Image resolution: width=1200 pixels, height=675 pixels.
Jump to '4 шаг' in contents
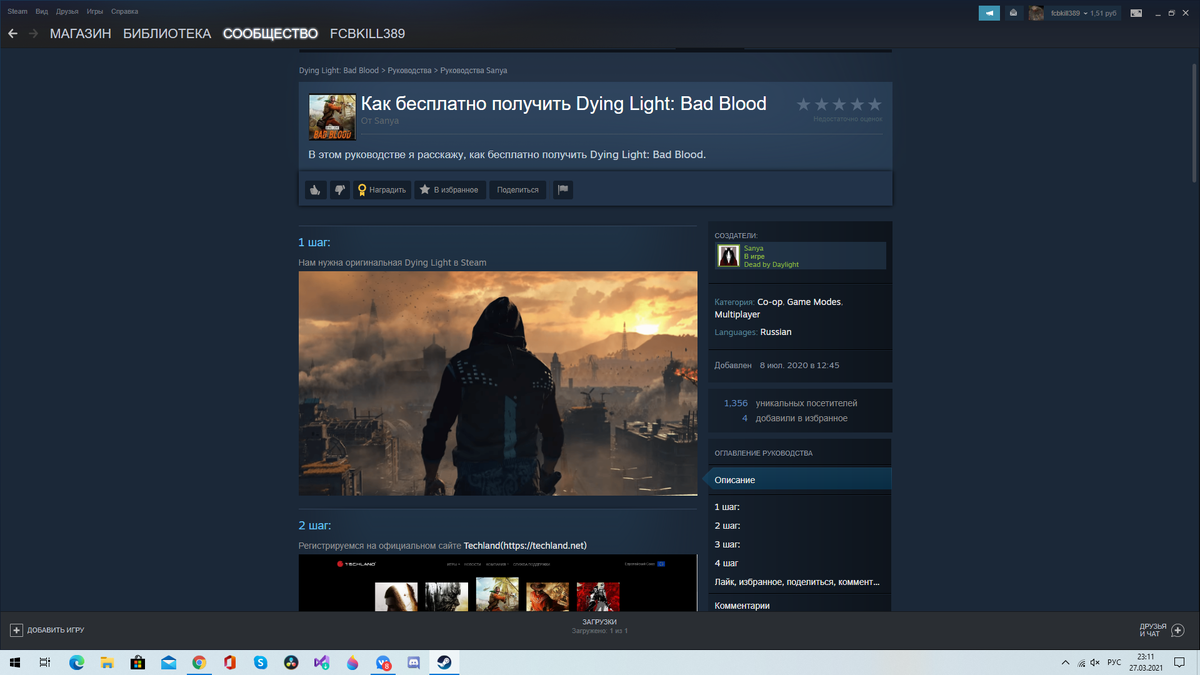coord(726,564)
